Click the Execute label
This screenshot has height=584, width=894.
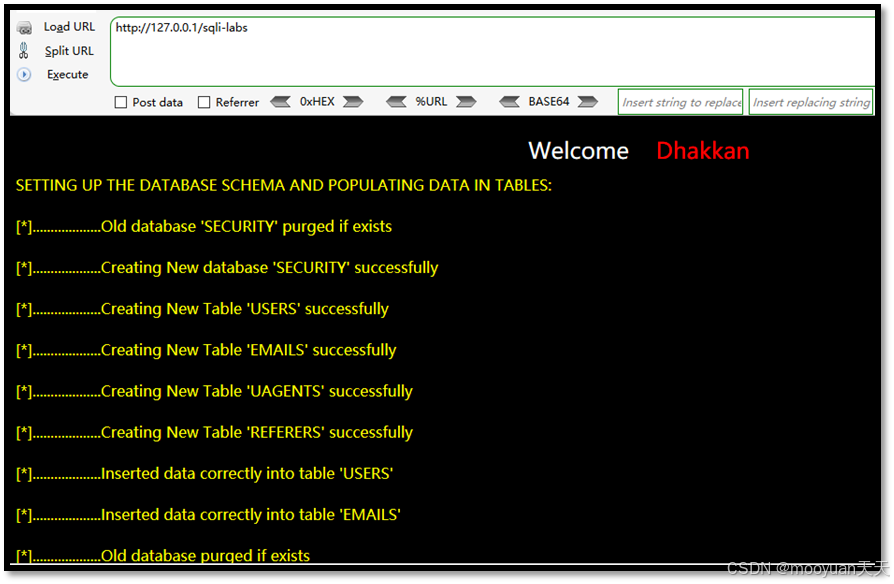67,75
